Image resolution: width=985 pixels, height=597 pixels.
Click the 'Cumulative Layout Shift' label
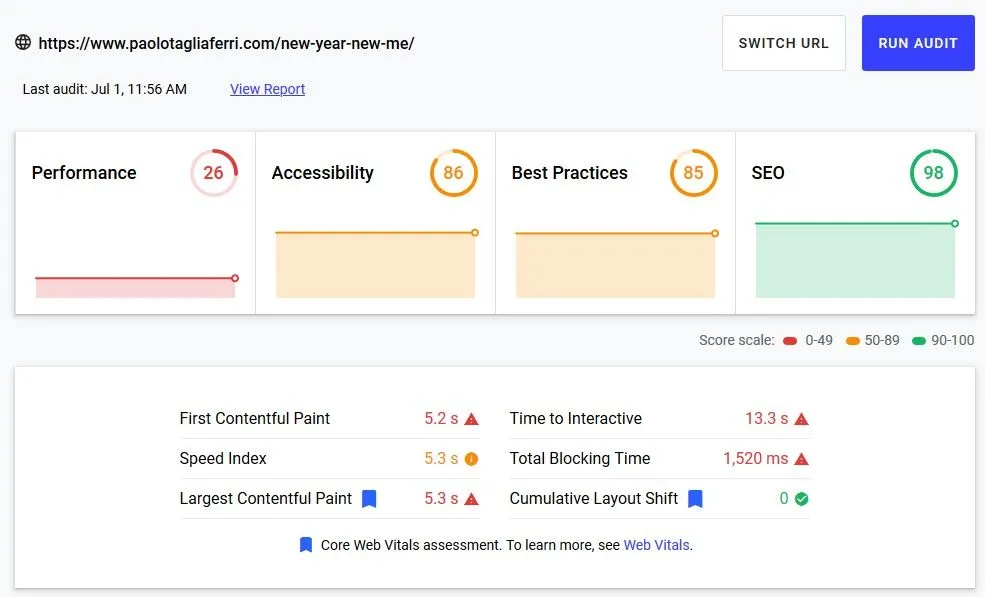click(x=594, y=498)
